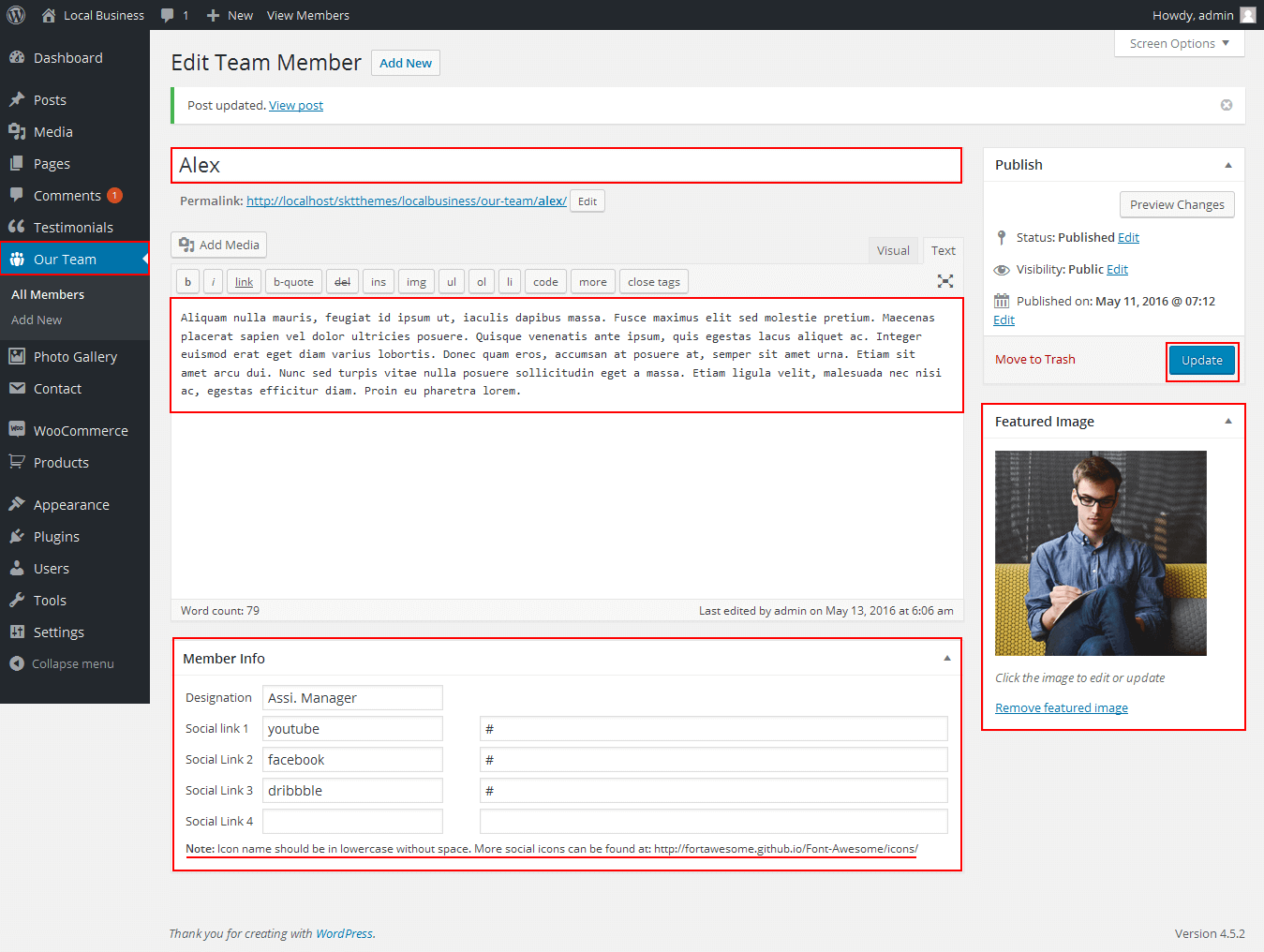This screenshot has height=952, width=1264.
Task: Click the Remove featured image link
Action: tap(1061, 708)
